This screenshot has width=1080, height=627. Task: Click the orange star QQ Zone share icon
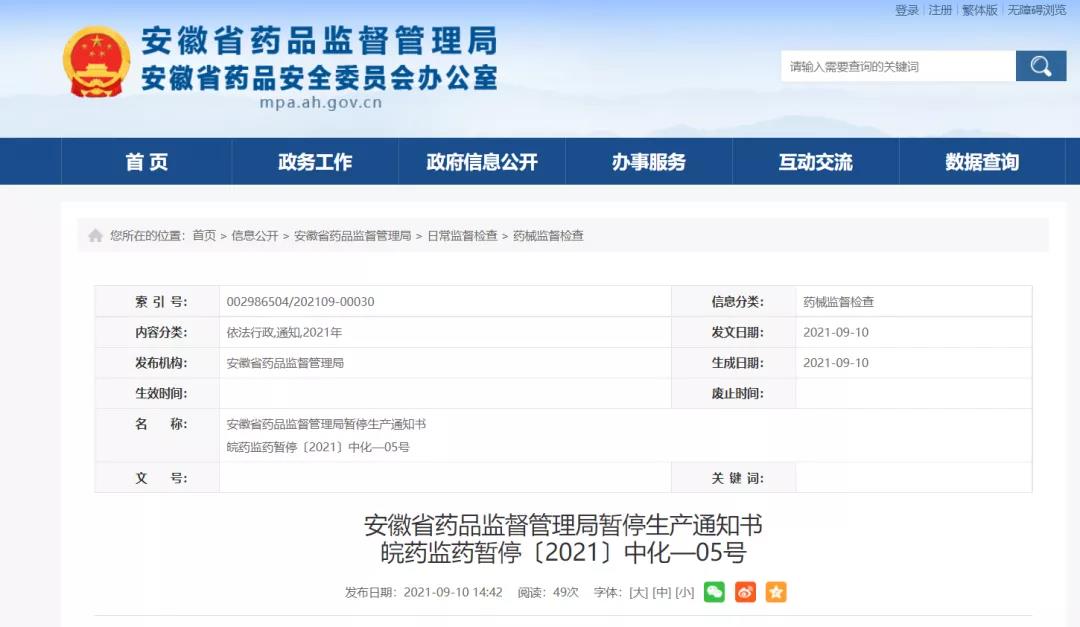pyautogui.click(x=776, y=592)
